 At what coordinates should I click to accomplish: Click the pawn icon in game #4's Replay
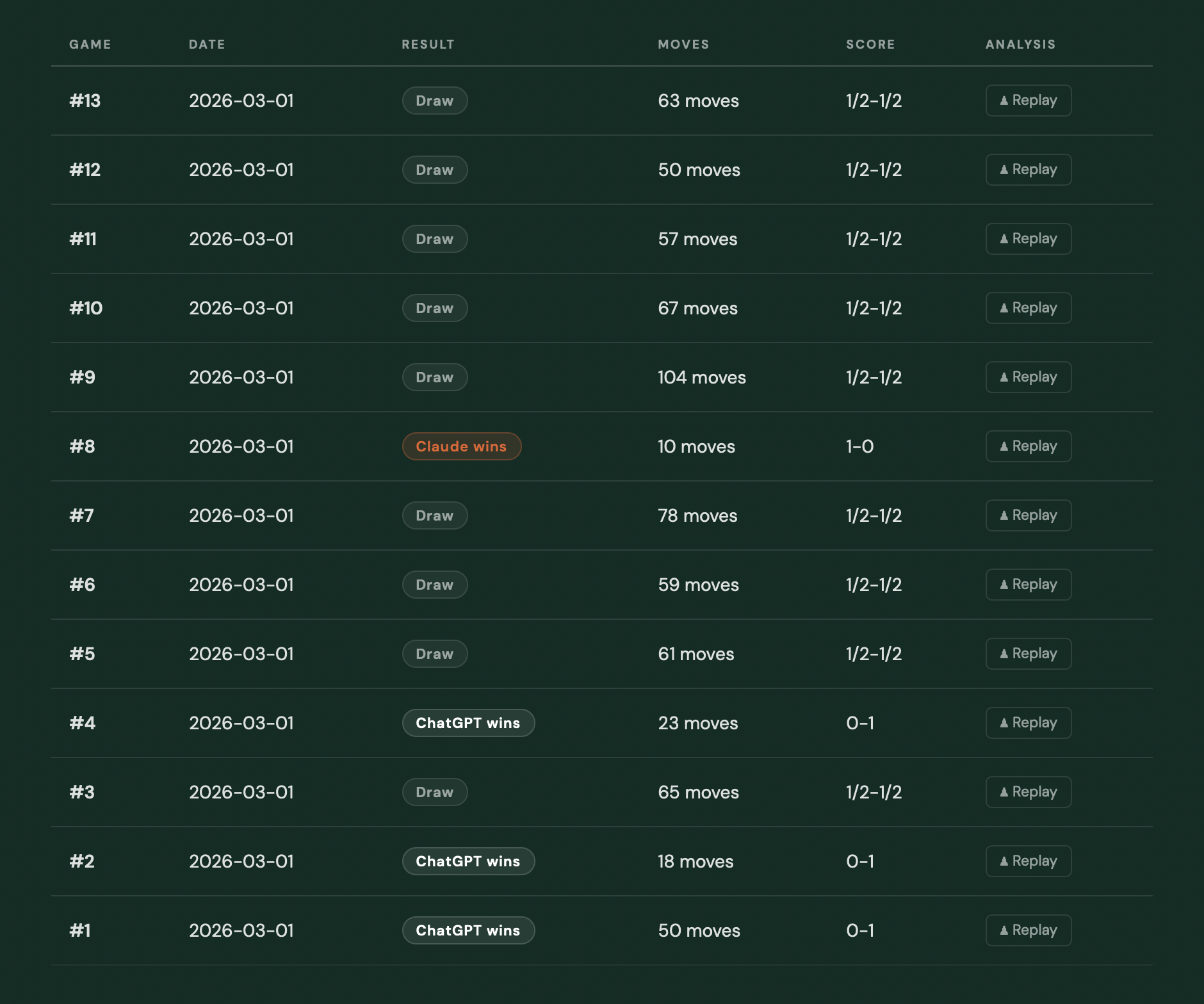(1004, 723)
